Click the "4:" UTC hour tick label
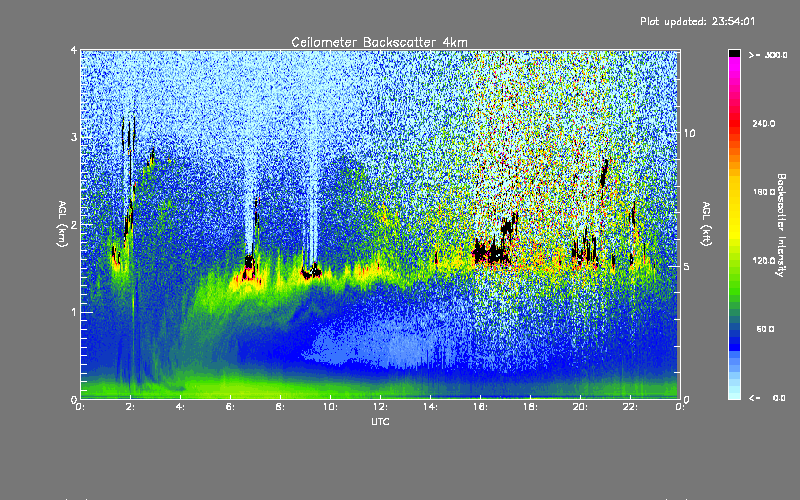The image size is (800, 500). [x=181, y=407]
